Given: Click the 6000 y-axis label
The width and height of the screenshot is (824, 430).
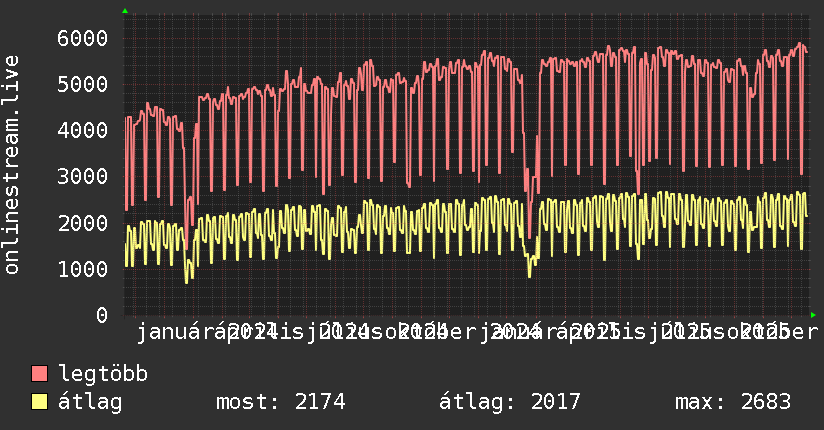Looking at the screenshot, I should [83, 38].
